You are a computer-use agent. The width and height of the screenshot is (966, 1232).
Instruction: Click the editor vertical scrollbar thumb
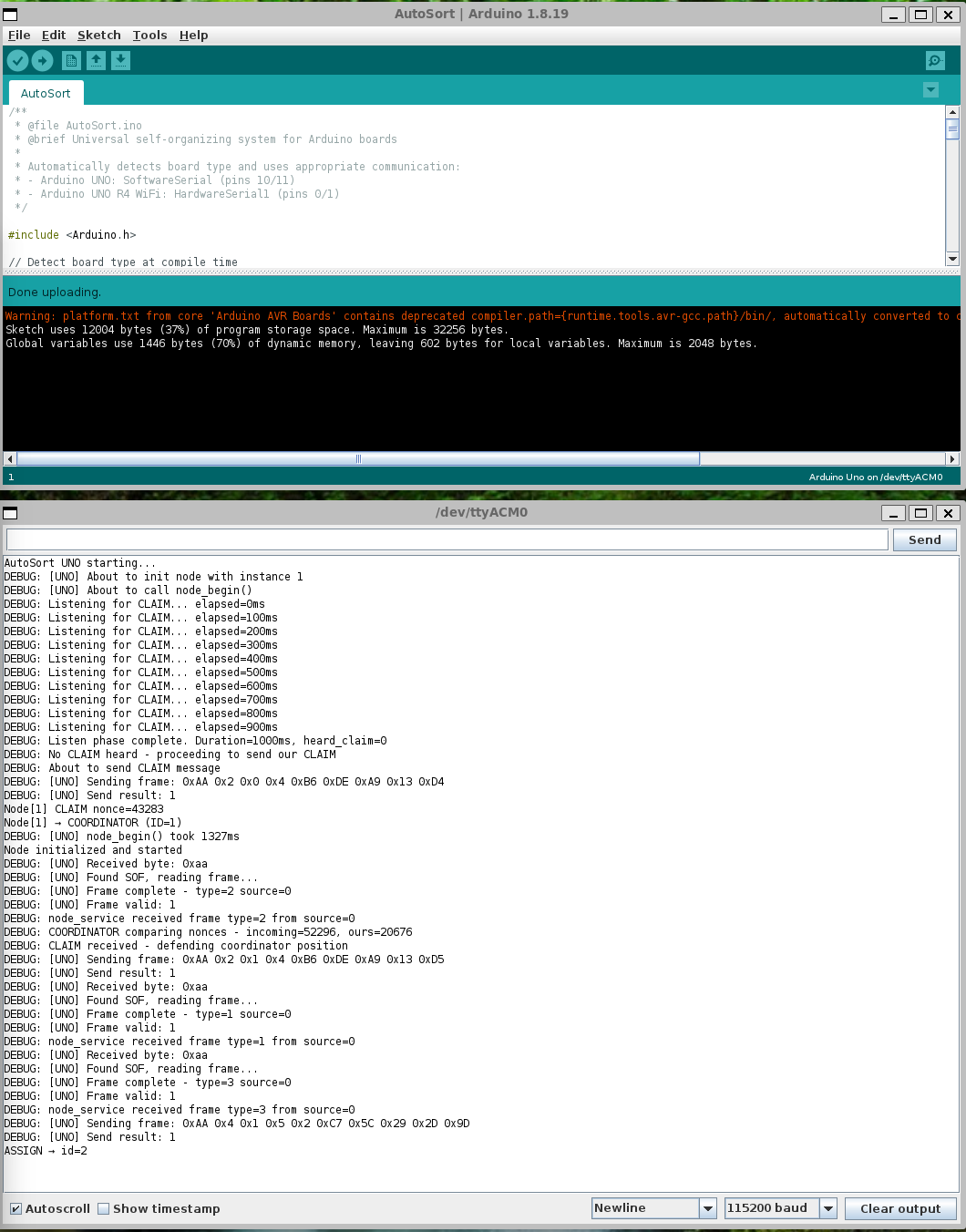952,129
